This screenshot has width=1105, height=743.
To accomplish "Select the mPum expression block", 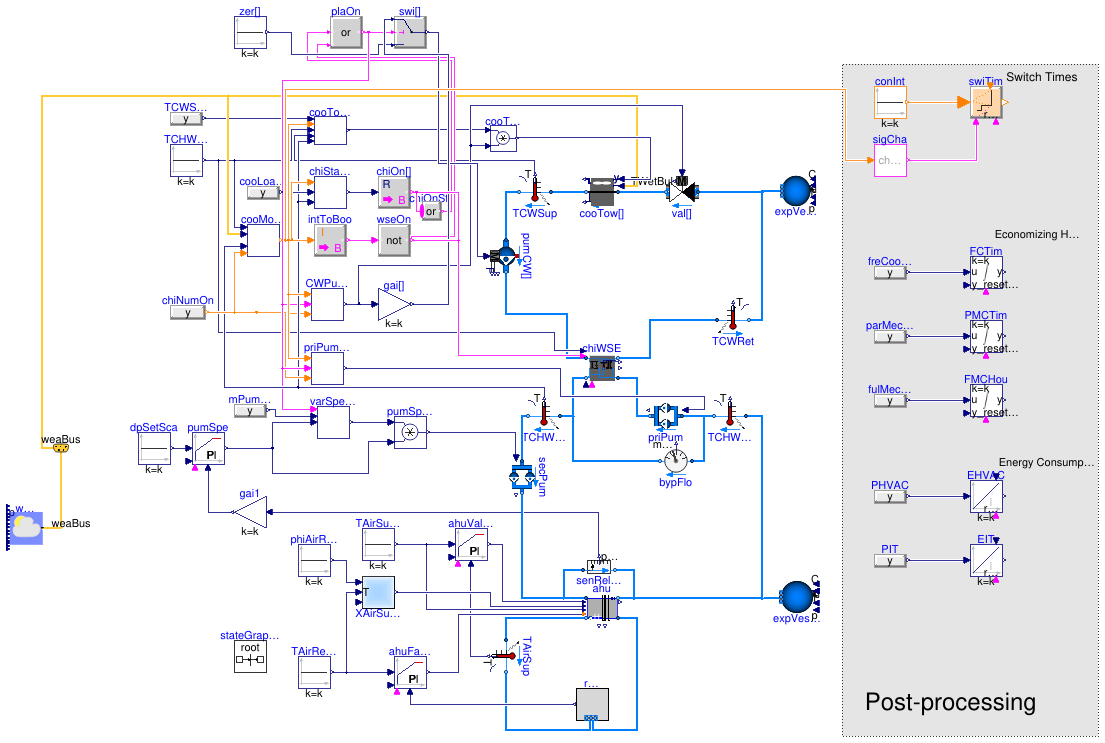I will click(x=250, y=411).
